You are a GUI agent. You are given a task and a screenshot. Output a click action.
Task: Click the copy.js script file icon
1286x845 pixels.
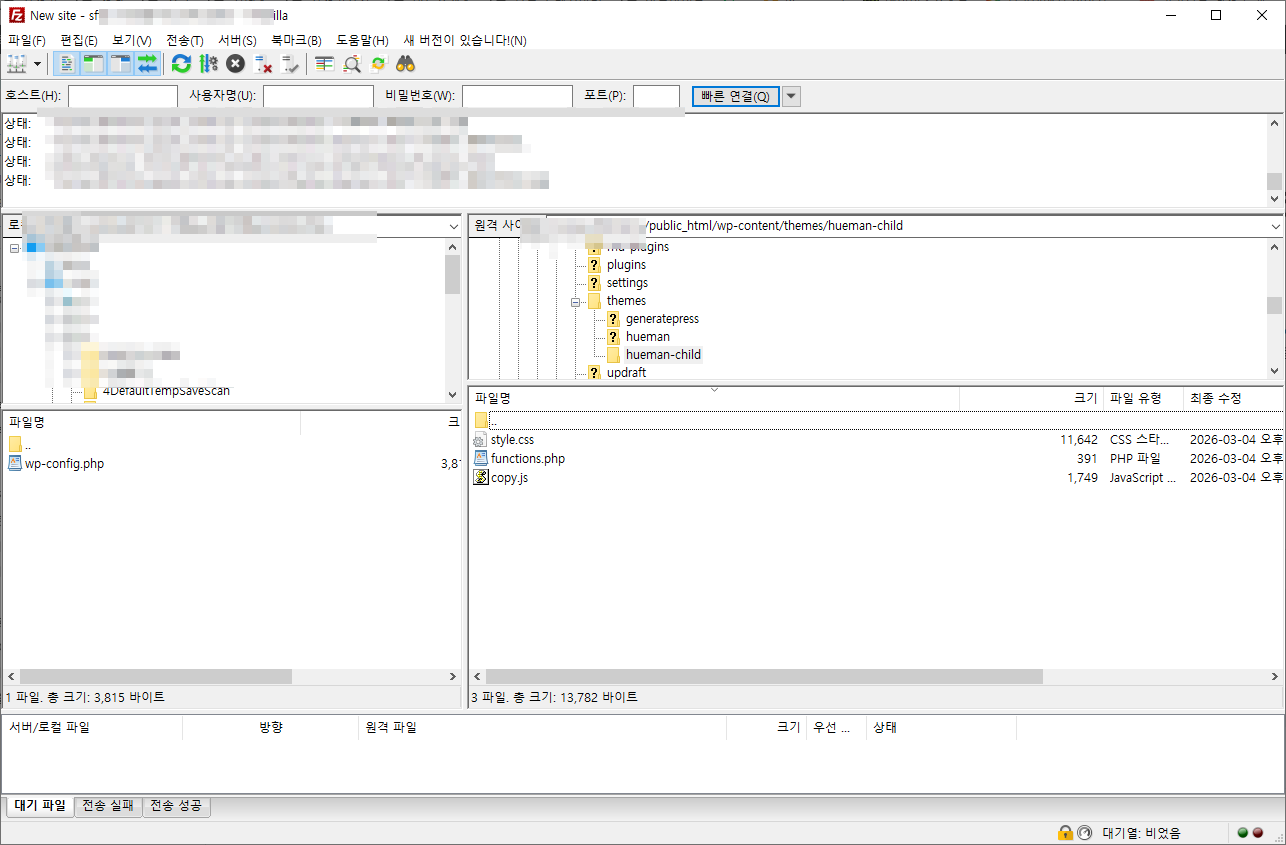click(x=480, y=478)
